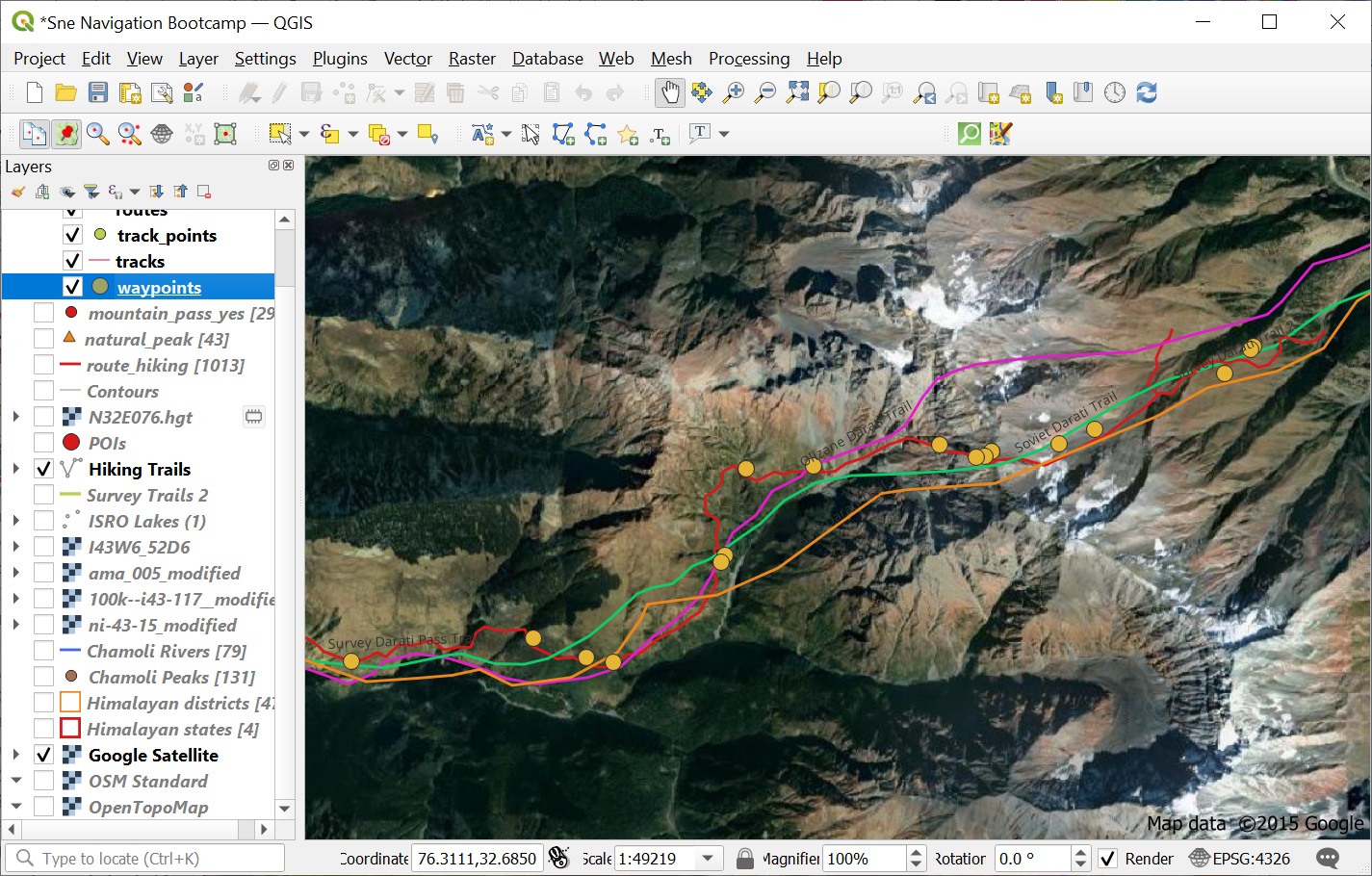Open Temporal Controller clock icon
The width and height of the screenshot is (1372, 876).
(1115, 92)
